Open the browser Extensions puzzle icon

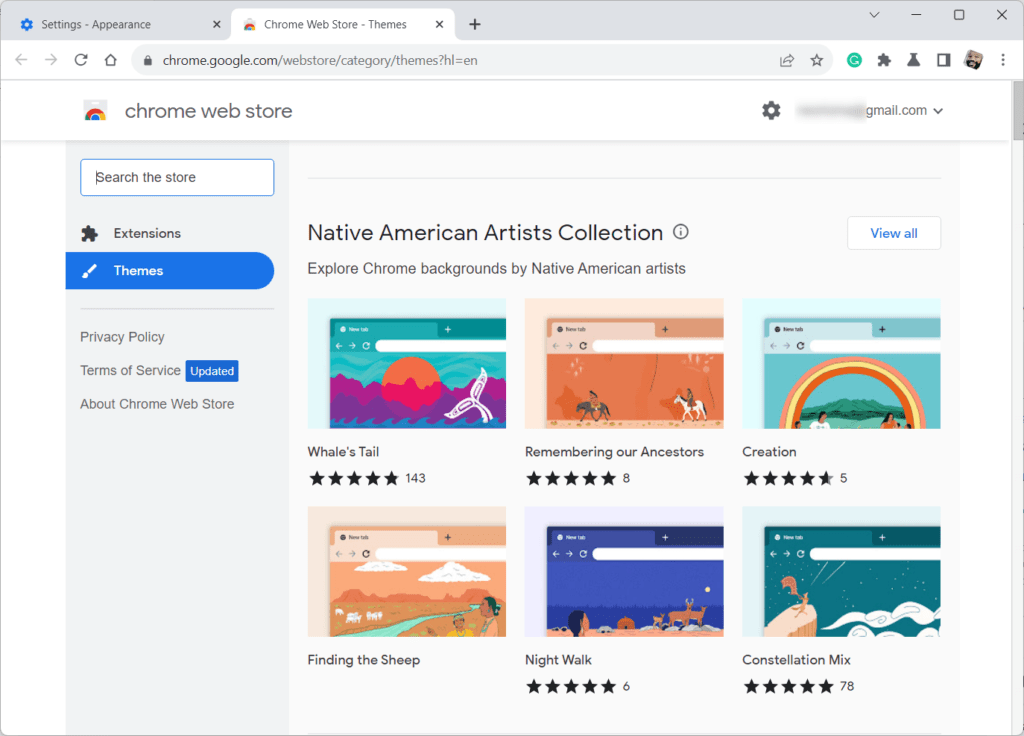click(x=884, y=60)
